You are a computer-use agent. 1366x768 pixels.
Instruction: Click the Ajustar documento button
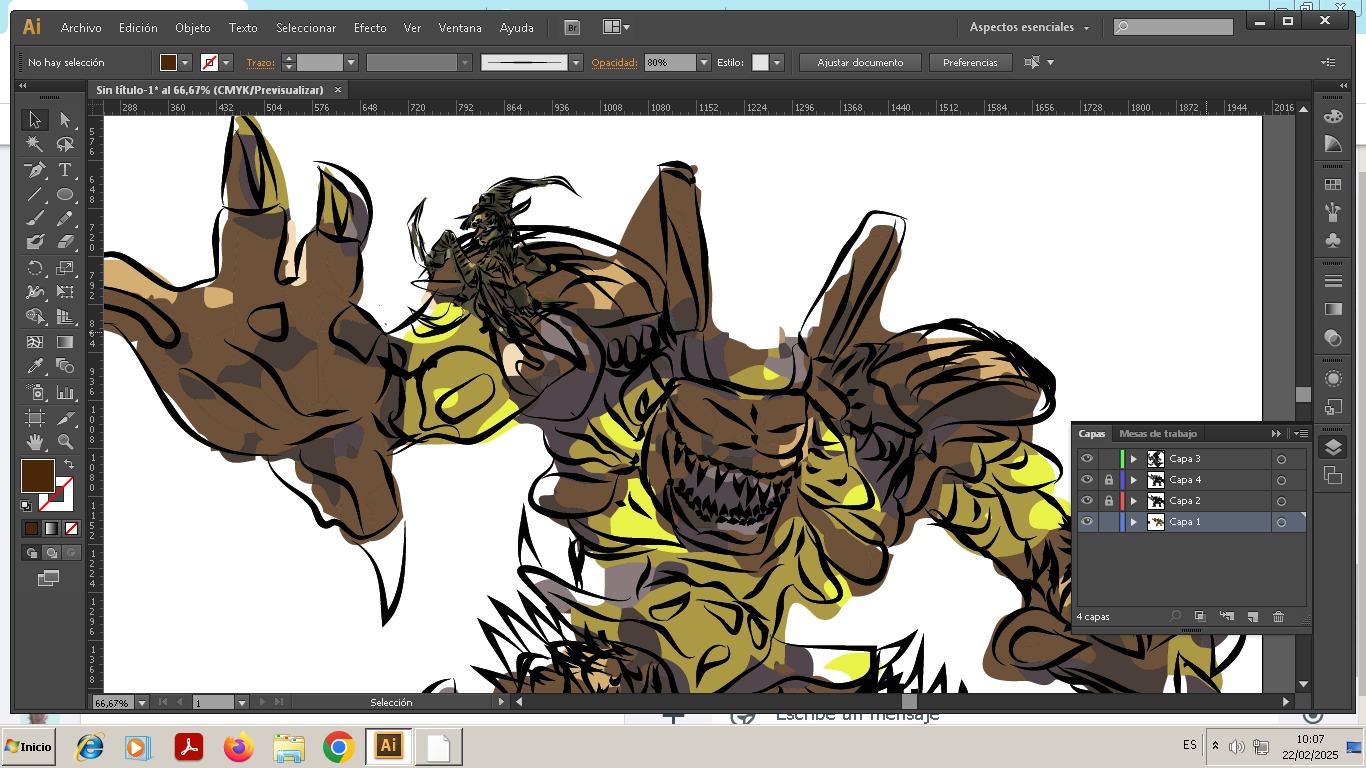click(x=860, y=62)
